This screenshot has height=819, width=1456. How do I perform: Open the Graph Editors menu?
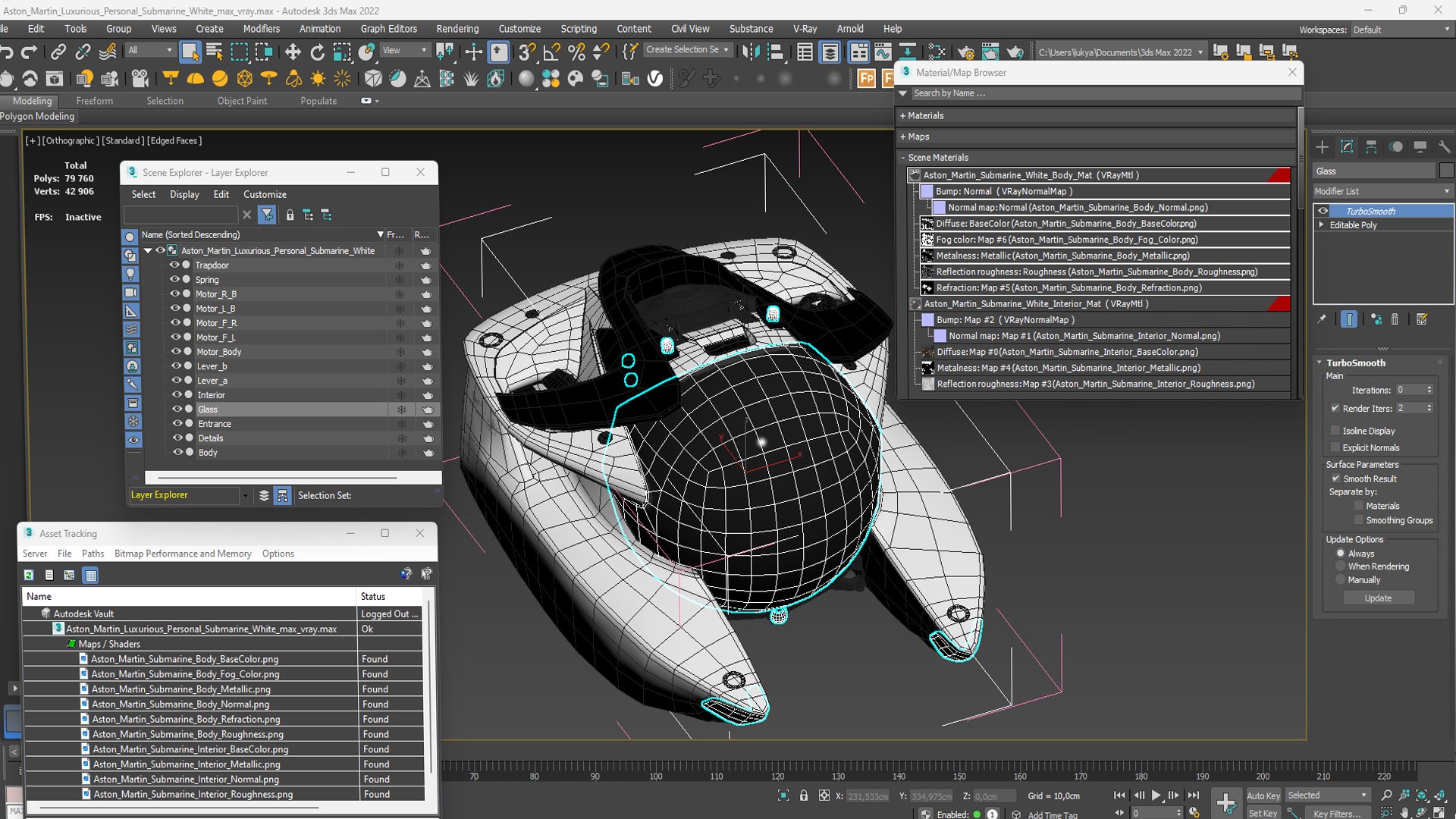coord(388,29)
